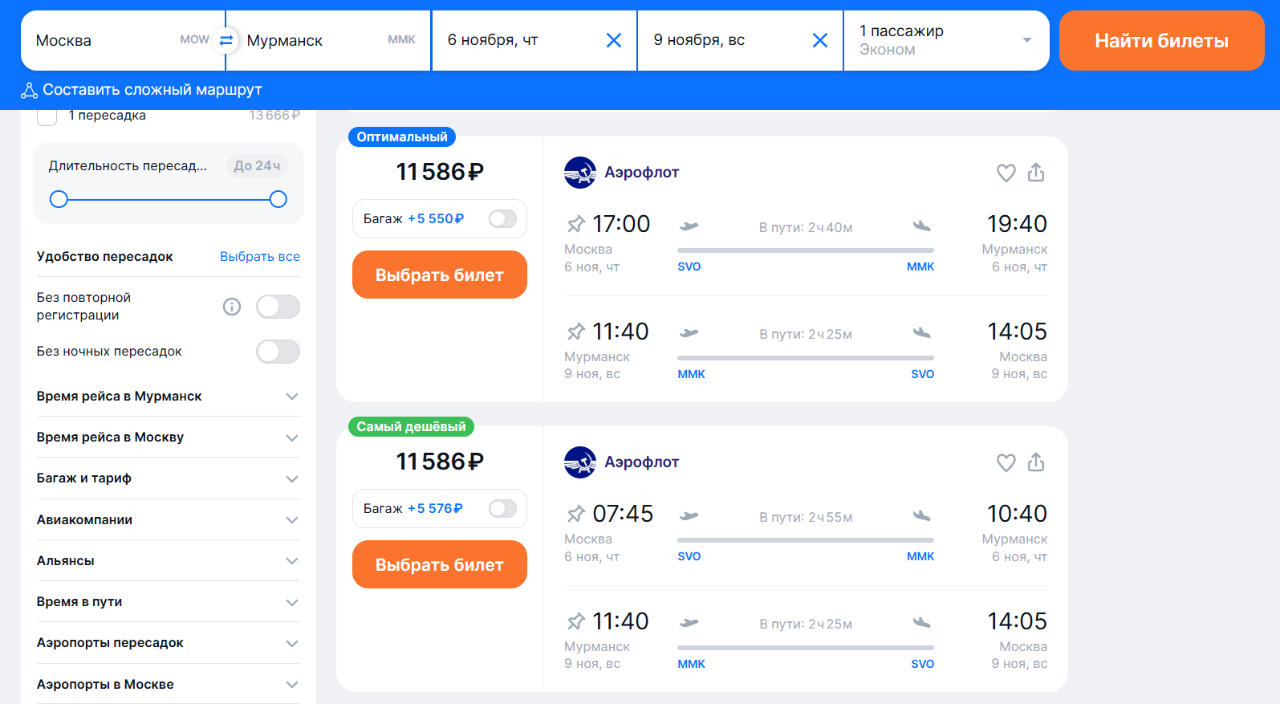The image size is (1280, 704).
Task: Enable Без повторной регистрации toggle
Action: [278, 307]
